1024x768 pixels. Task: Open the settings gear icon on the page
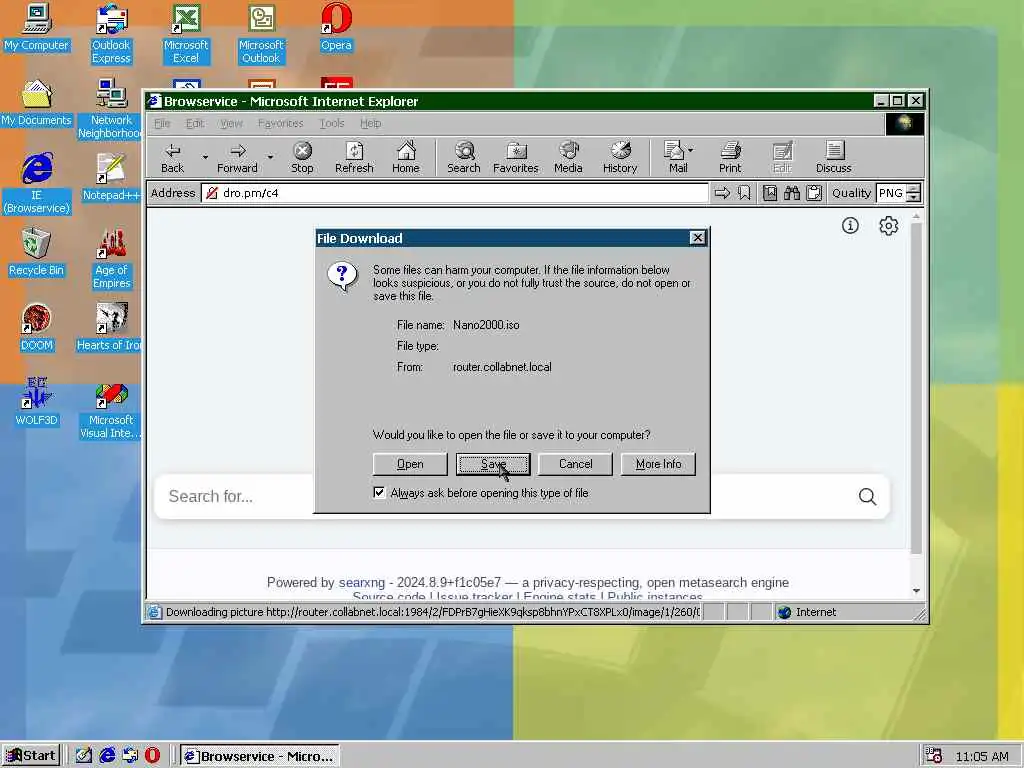click(888, 226)
